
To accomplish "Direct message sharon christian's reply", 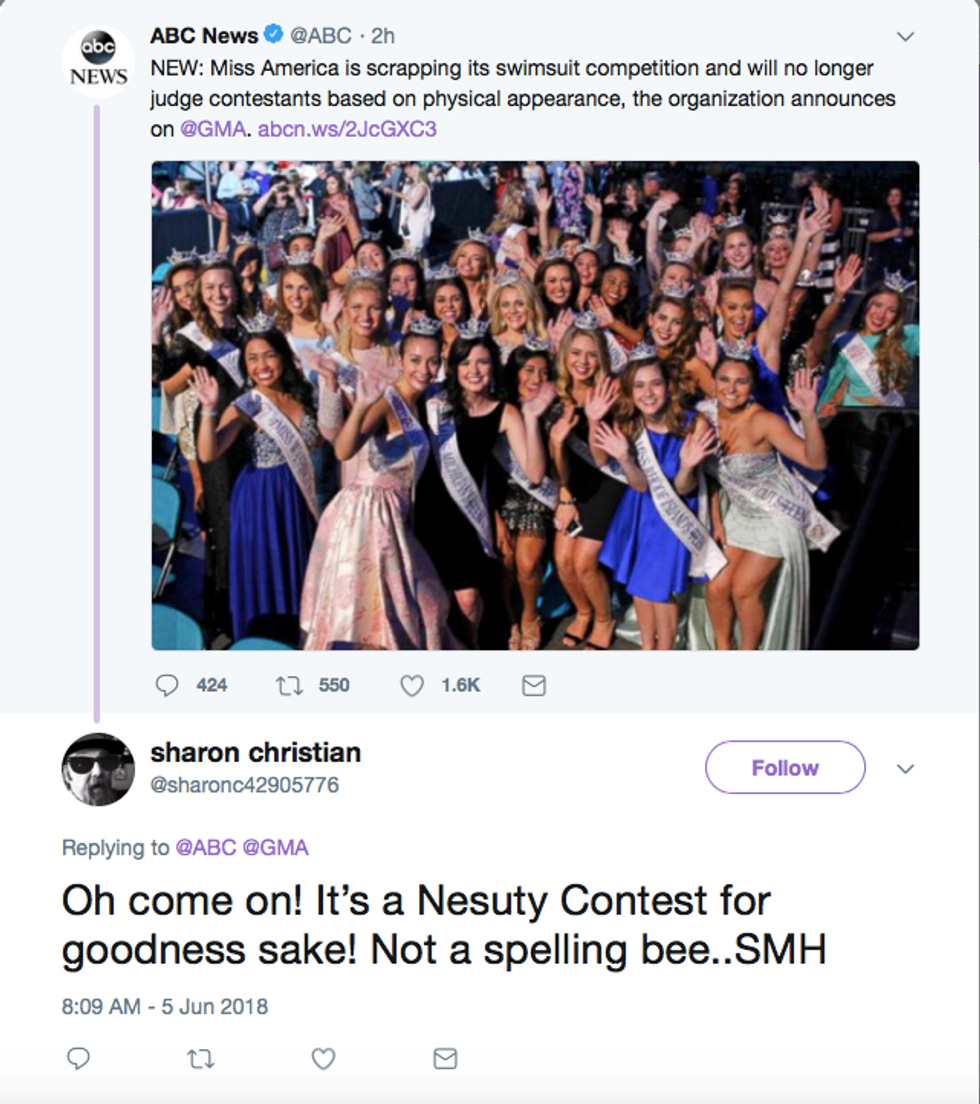I will click(445, 1058).
